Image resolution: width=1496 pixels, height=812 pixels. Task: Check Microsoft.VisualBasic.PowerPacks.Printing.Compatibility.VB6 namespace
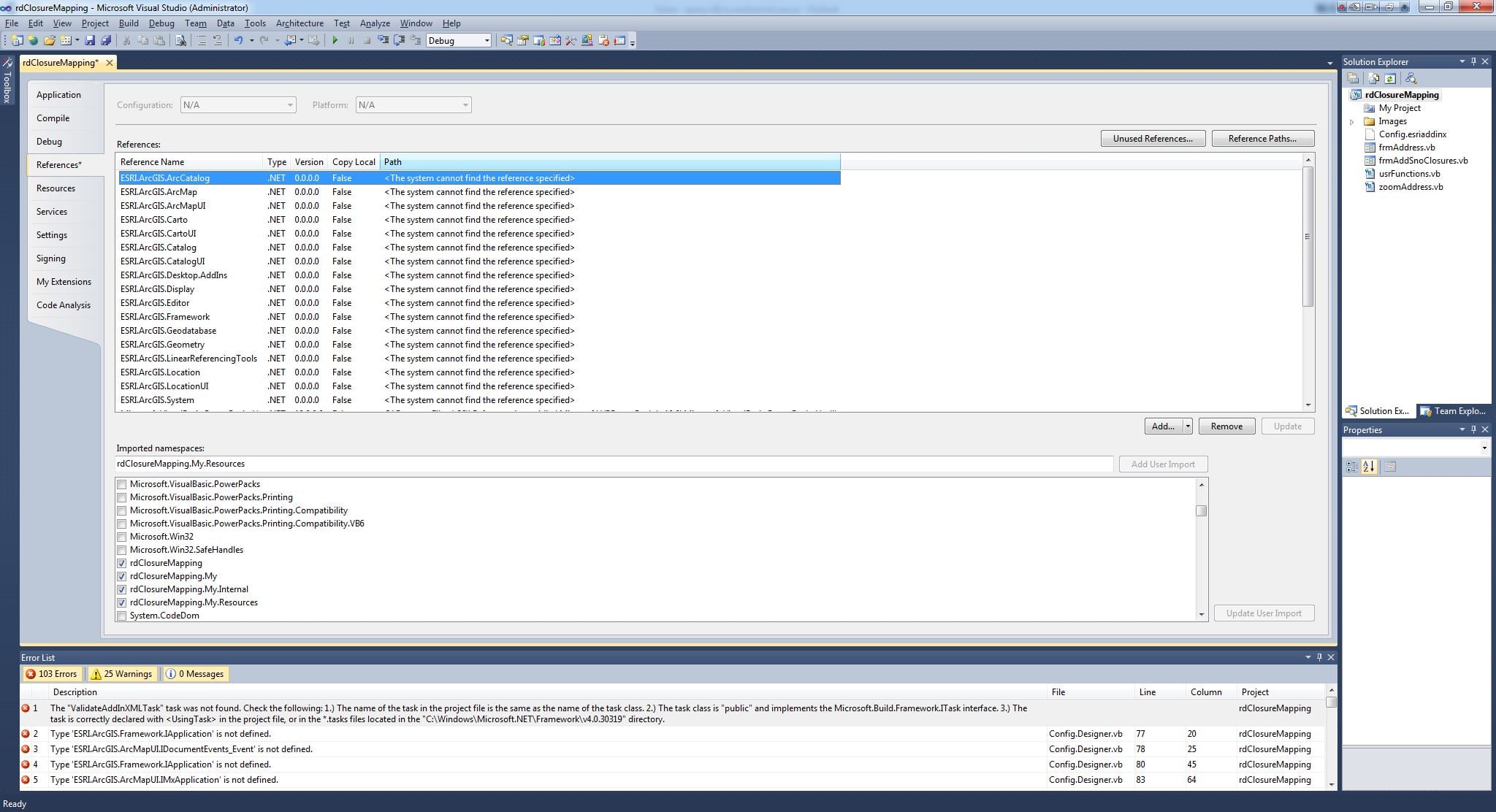tap(122, 524)
